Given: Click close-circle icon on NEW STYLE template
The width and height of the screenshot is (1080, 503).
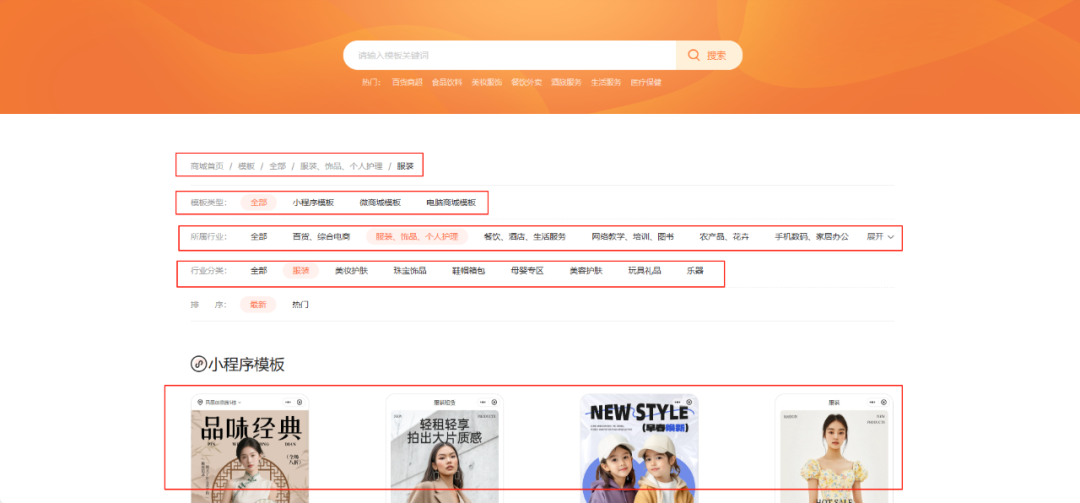Looking at the screenshot, I should [689, 402].
